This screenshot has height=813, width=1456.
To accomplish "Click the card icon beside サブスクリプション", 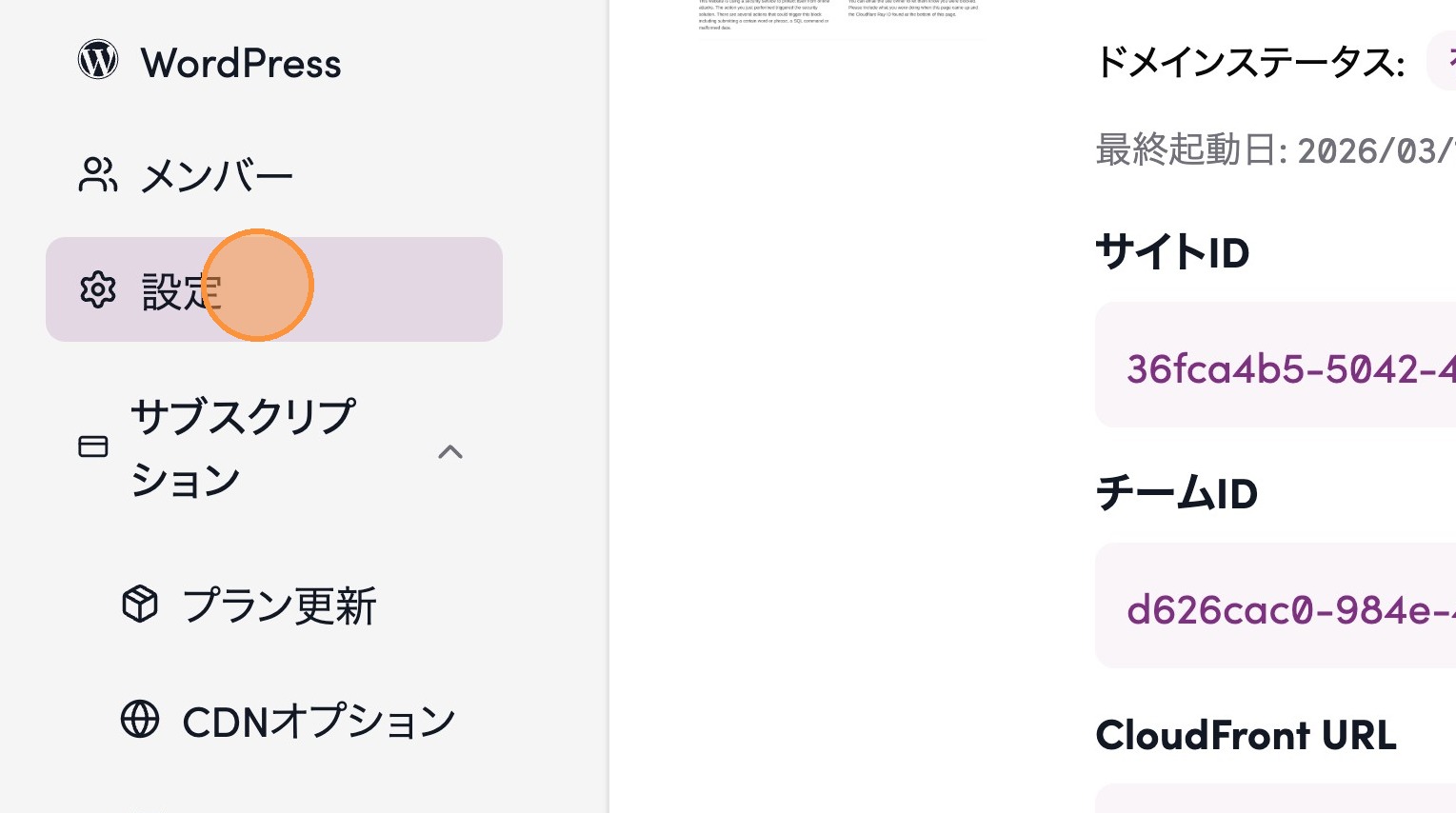I will tap(93, 446).
